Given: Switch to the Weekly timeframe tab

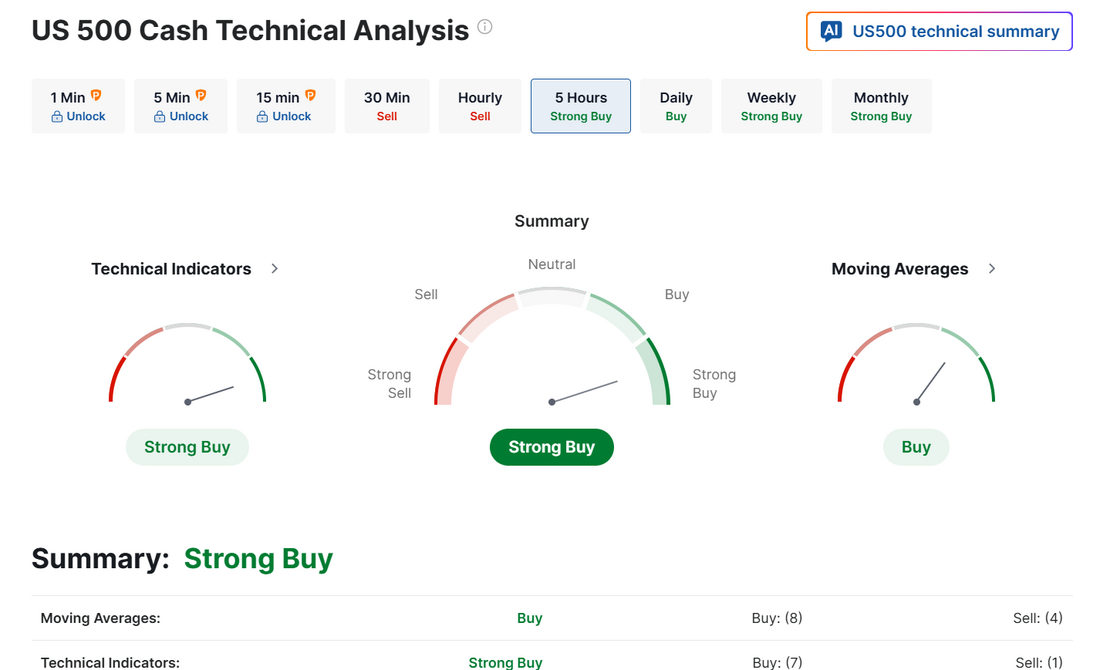Looking at the screenshot, I should coord(771,106).
